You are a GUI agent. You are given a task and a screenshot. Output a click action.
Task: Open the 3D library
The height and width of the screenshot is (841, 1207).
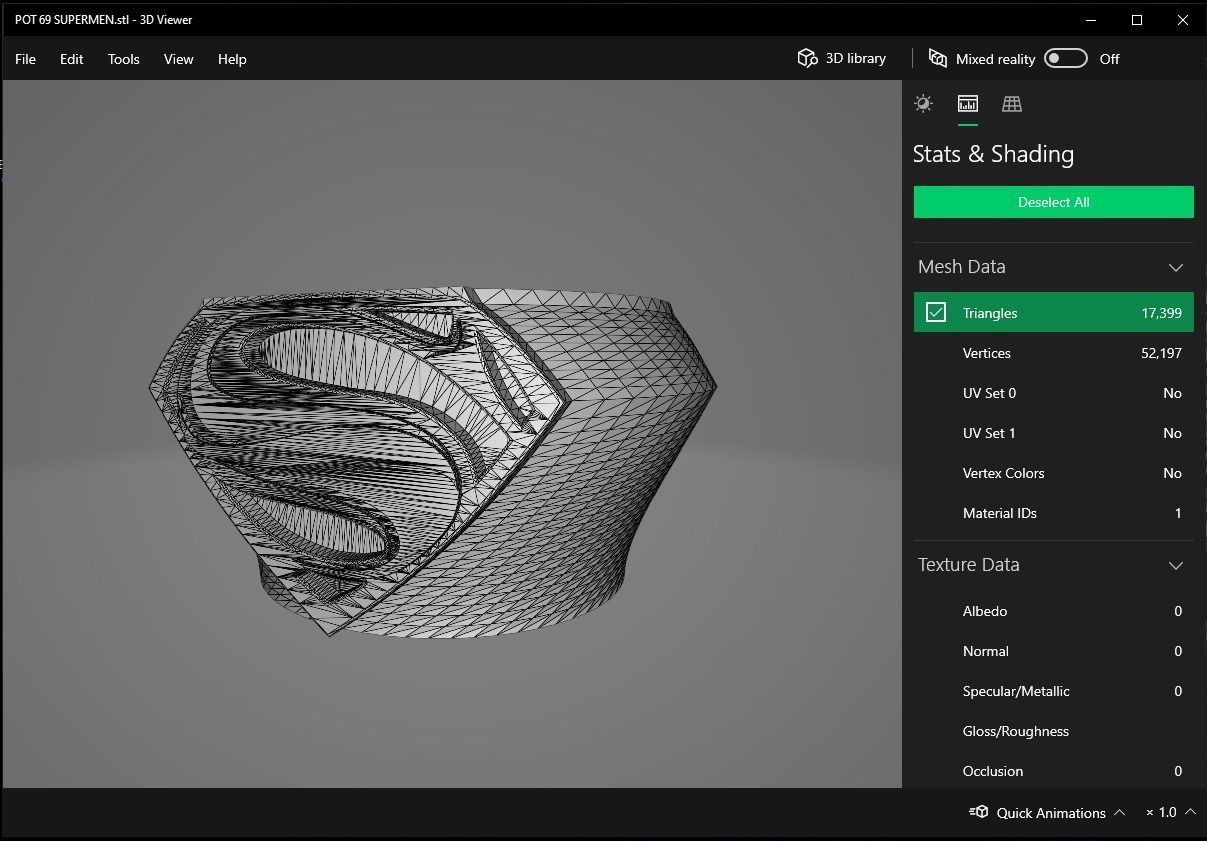click(842, 58)
